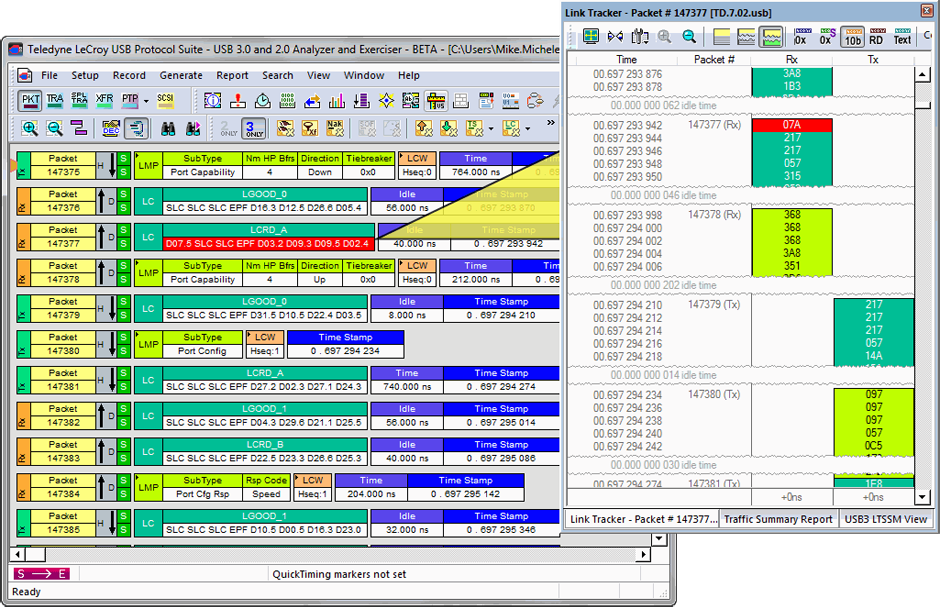Viewport: 940px width, 609px height.
Task: Open the Record menu
Action: 129,76
